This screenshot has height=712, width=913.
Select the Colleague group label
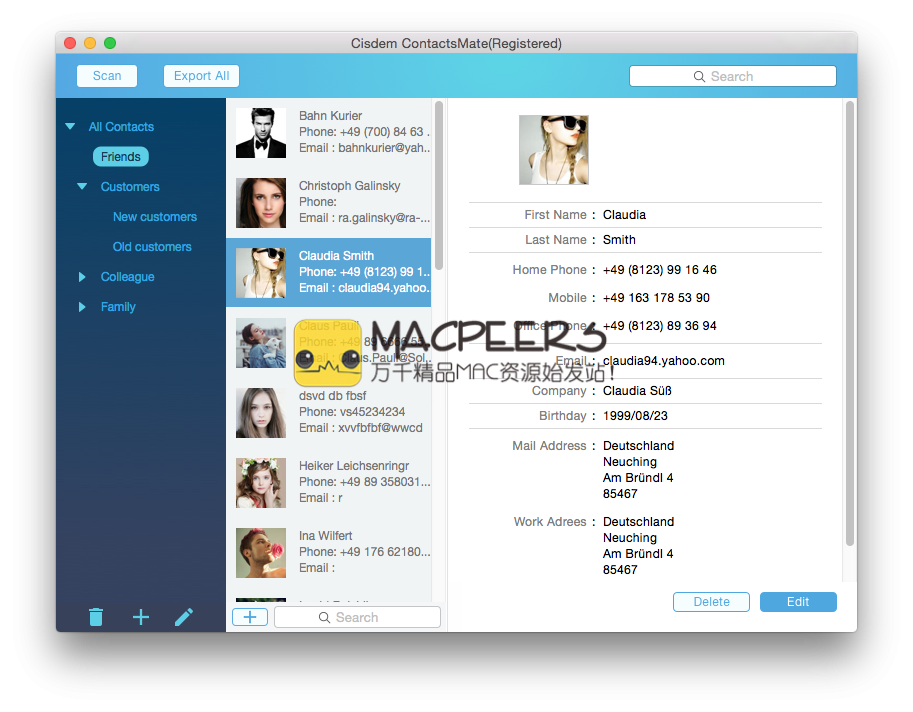pos(128,277)
